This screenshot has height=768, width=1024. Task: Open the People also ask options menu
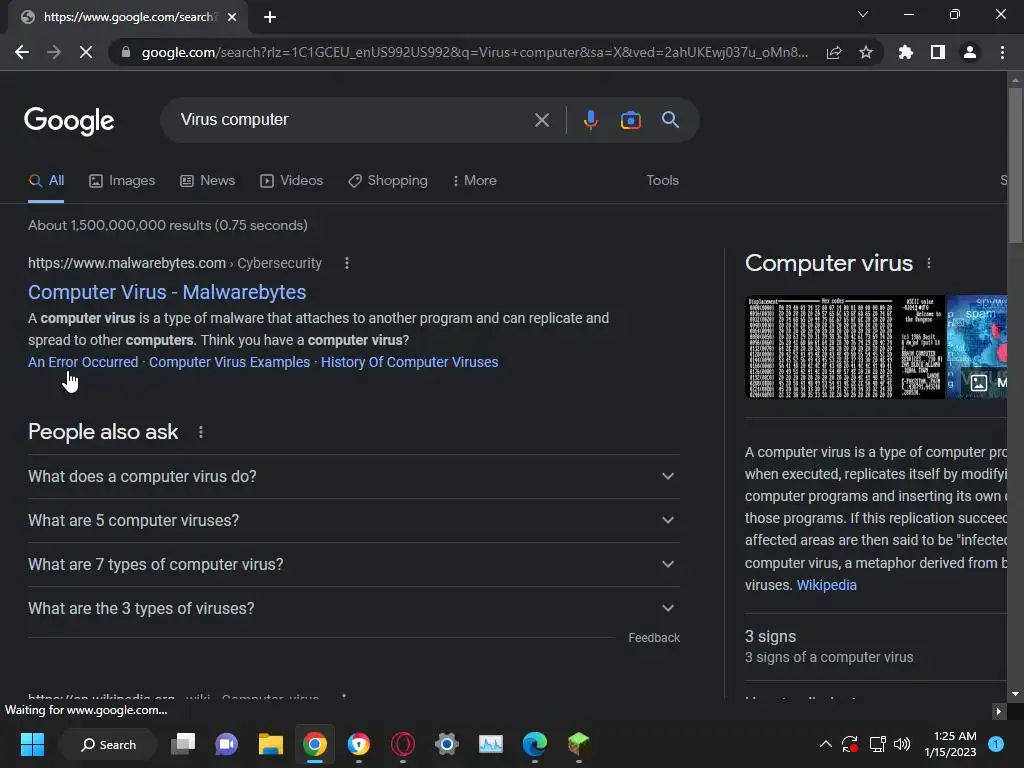[x=200, y=432]
